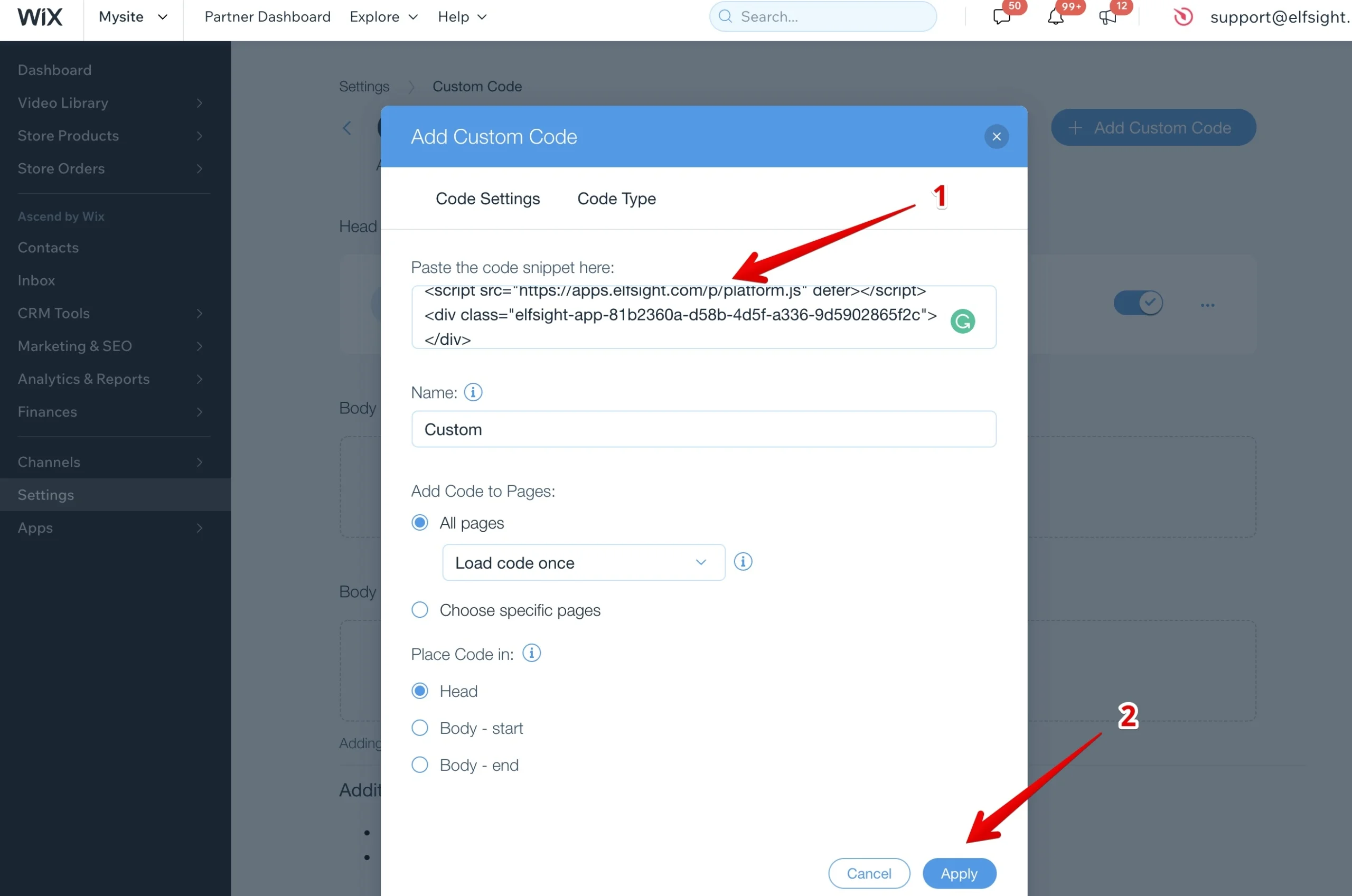The height and width of the screenshot is (896, 1352).
Task: Click the Elfsight support avatar icon
Action: point(1180,17)
